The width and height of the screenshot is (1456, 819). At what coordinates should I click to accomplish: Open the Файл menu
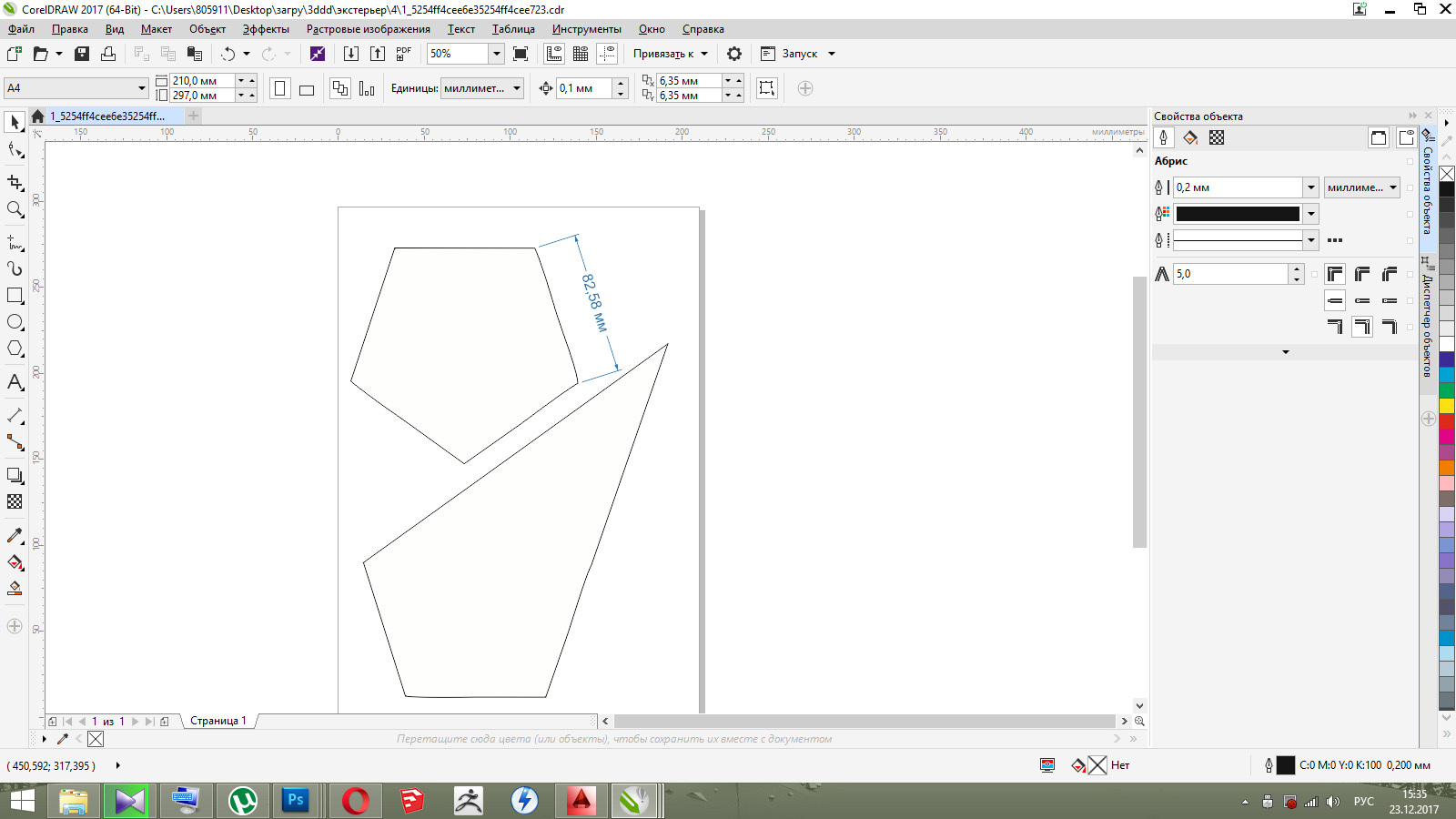pyautogui.click(x=21, y=29)
